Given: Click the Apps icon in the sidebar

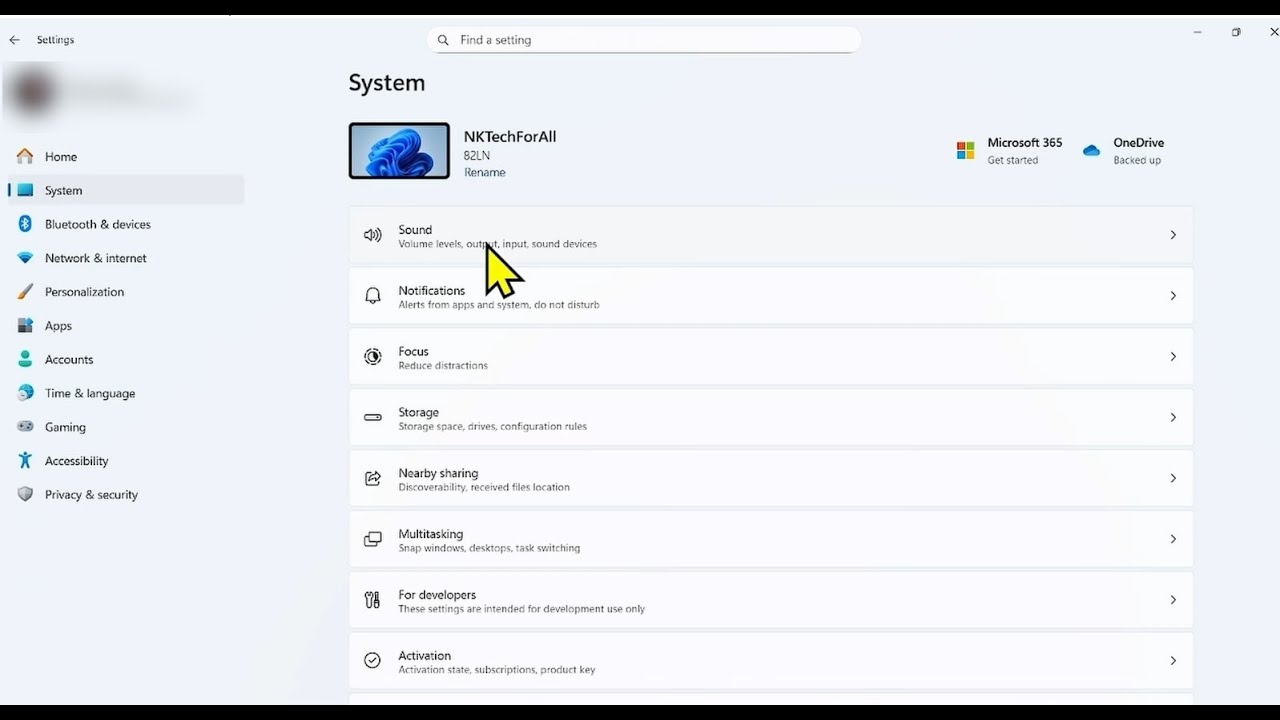Looking at the screenshot, I should 25,326.
